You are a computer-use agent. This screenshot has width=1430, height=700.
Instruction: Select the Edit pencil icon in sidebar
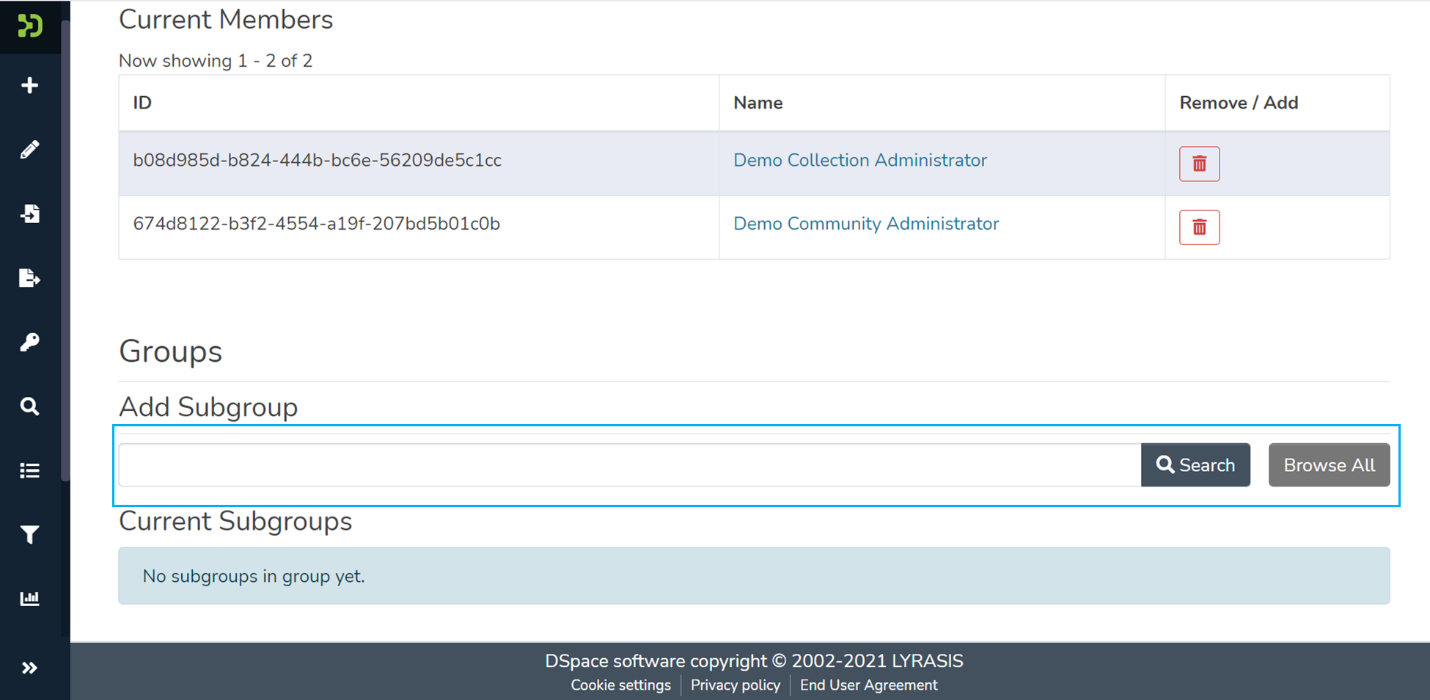[x=30, y=149]
